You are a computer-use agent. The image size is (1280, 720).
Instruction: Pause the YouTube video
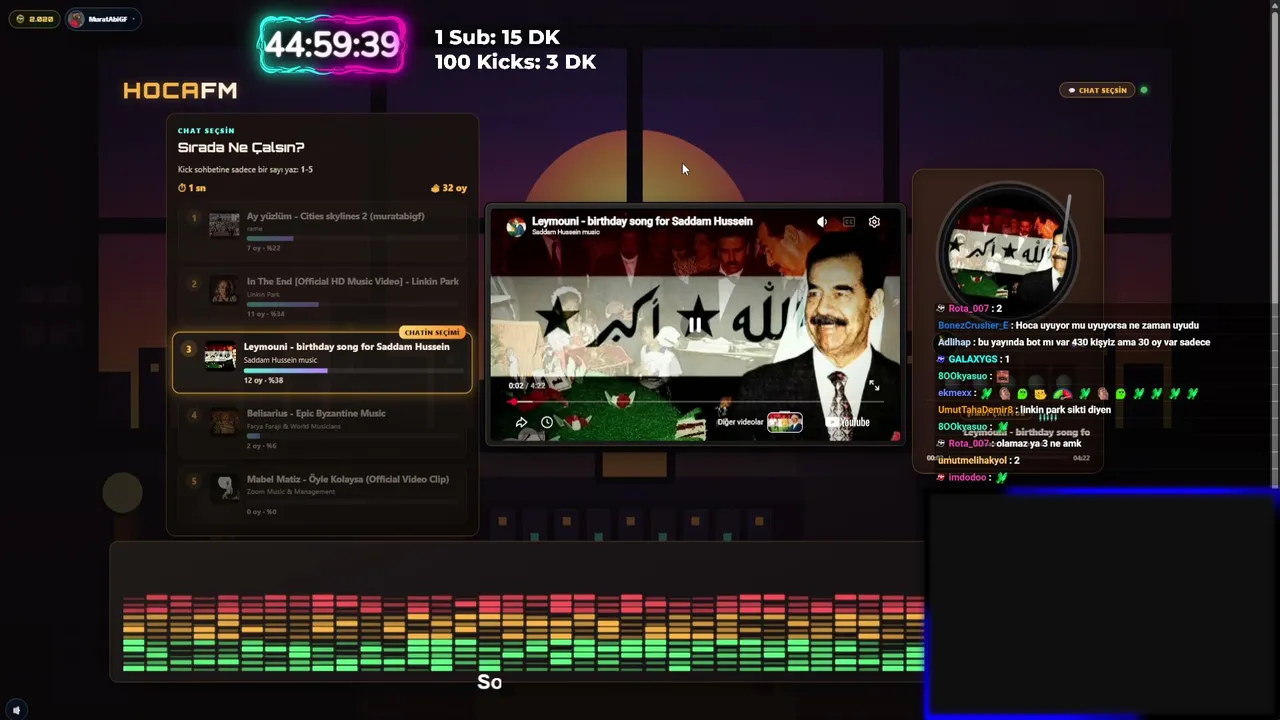pyautogui.click(x=694, y=324)
